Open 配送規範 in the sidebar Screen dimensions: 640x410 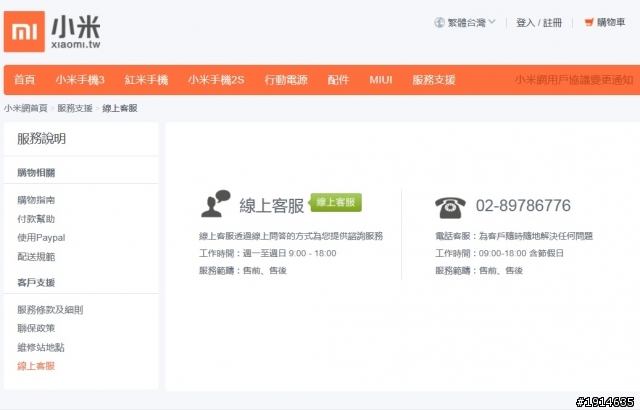point(36,257)
